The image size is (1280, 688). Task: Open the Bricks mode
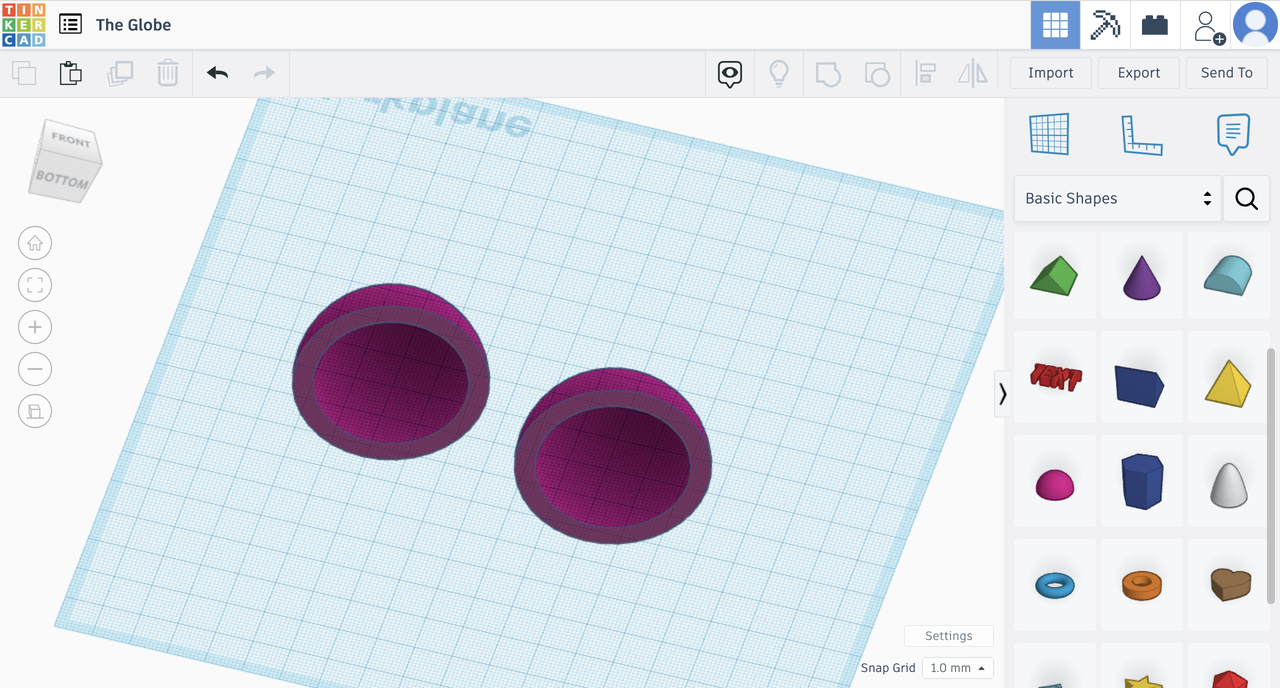point(1155,24)
